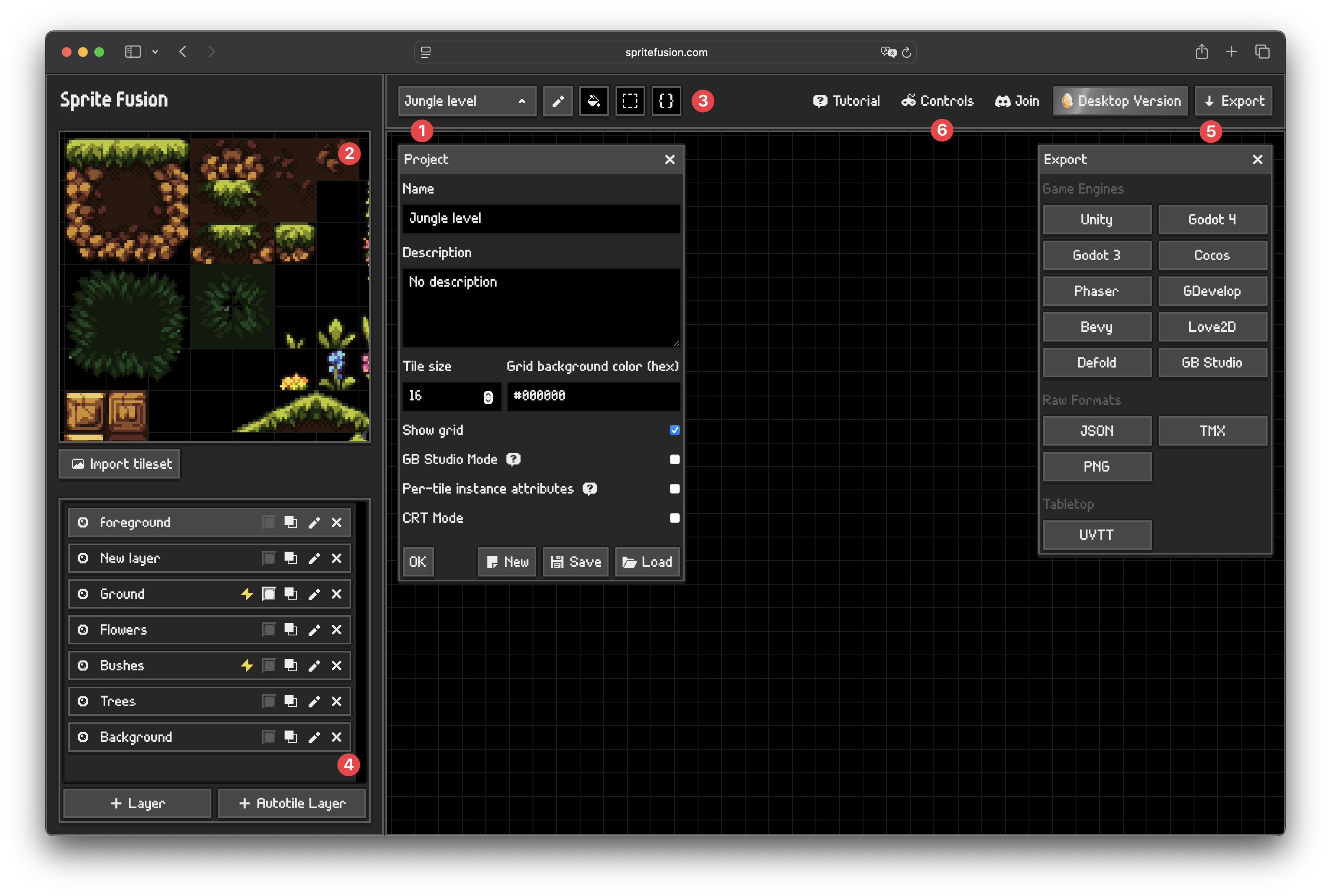This screenshot has width=1331, height=896.
Task: Click Import tileset button
Action: [120, 464]
